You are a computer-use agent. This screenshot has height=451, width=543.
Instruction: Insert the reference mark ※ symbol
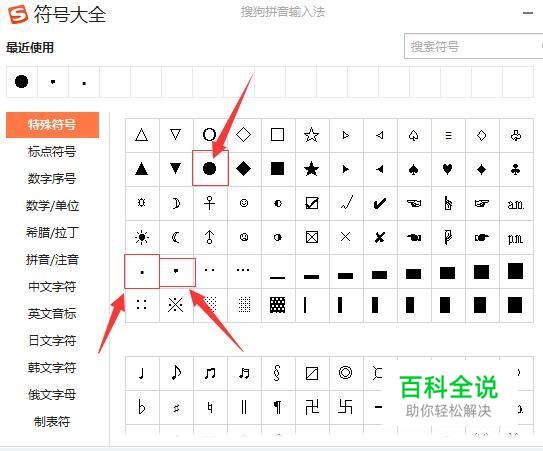tap(176, 305)
